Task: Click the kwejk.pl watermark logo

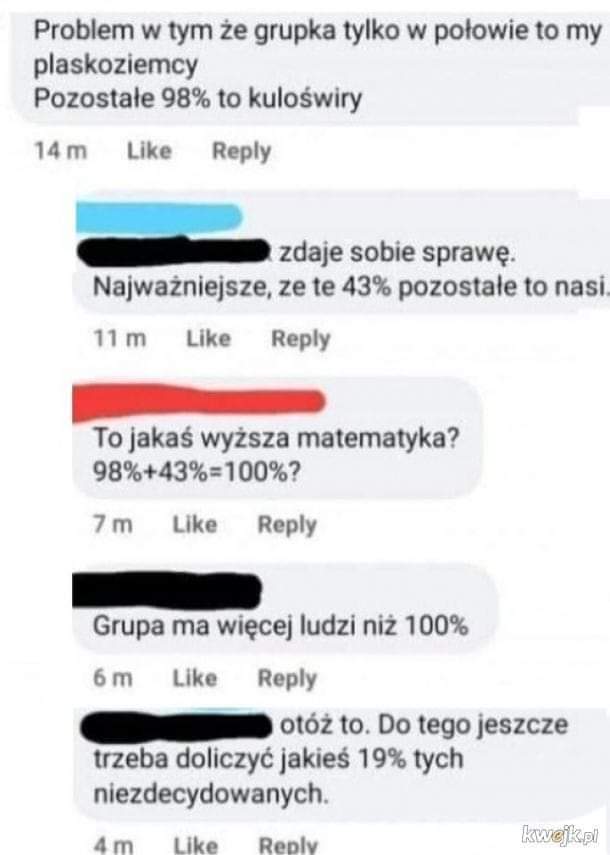Action: coord(560,834)
